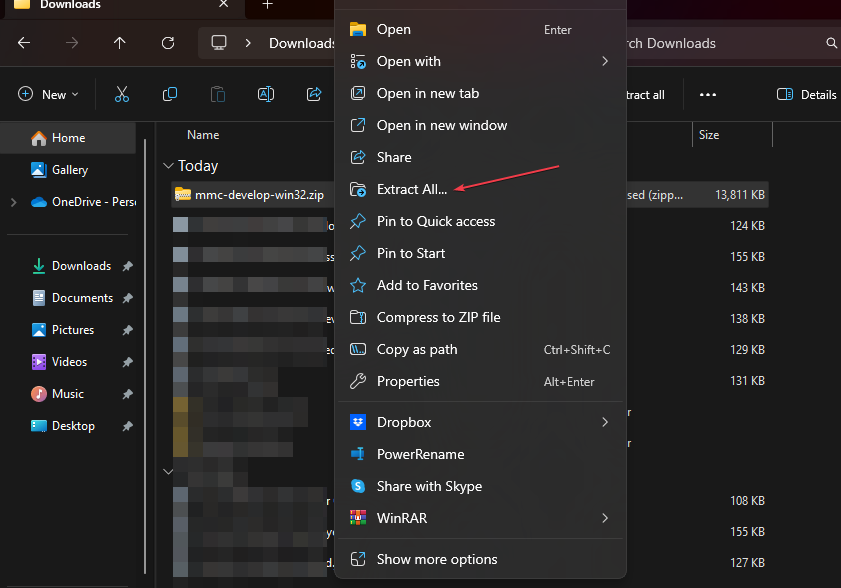The width and height of the screenshot is (841, 588).
Task: Open Pictures in the sidebar
Action: (73, 330)
